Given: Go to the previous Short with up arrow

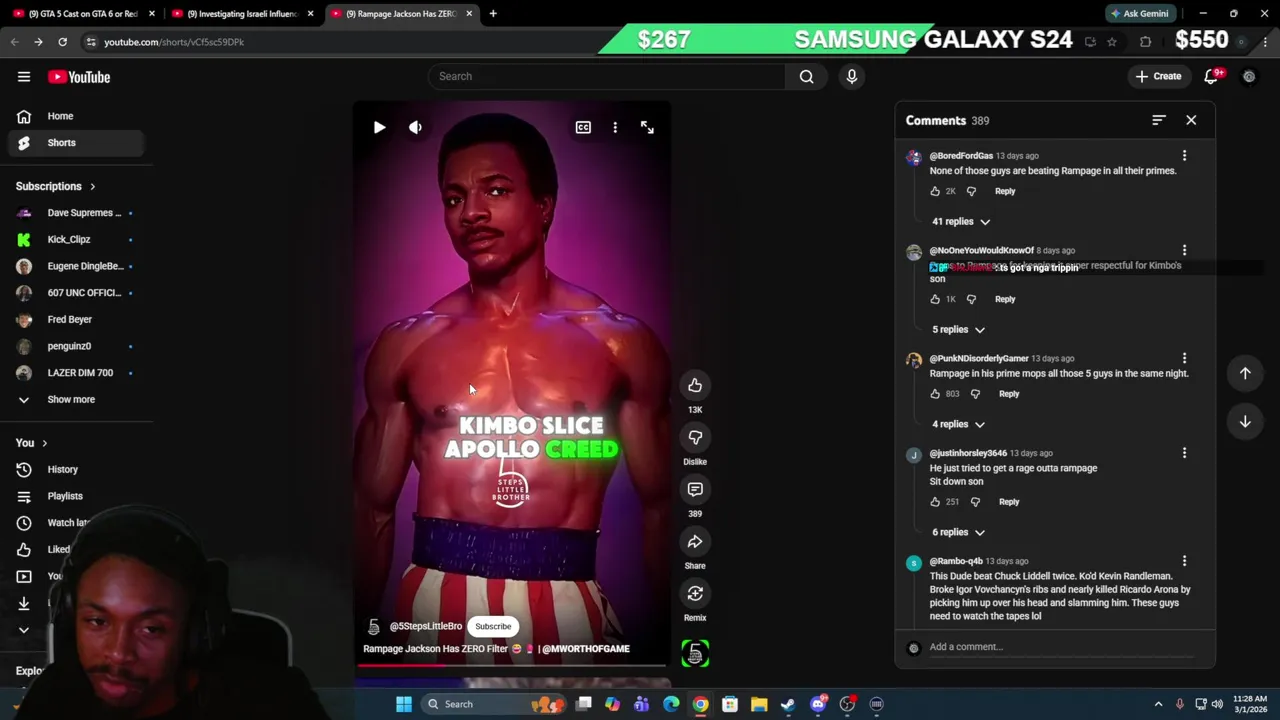Looking at the screenshot, I should point(1245,373).
